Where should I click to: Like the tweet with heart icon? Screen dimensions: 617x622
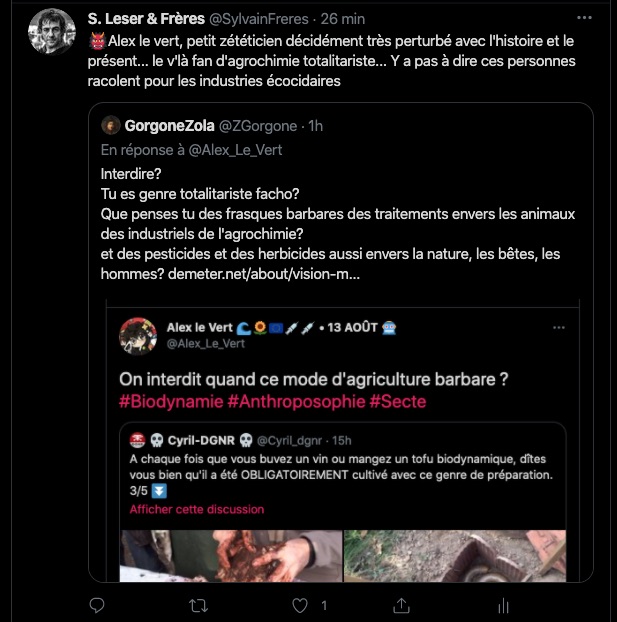click(x=299, y=605)
